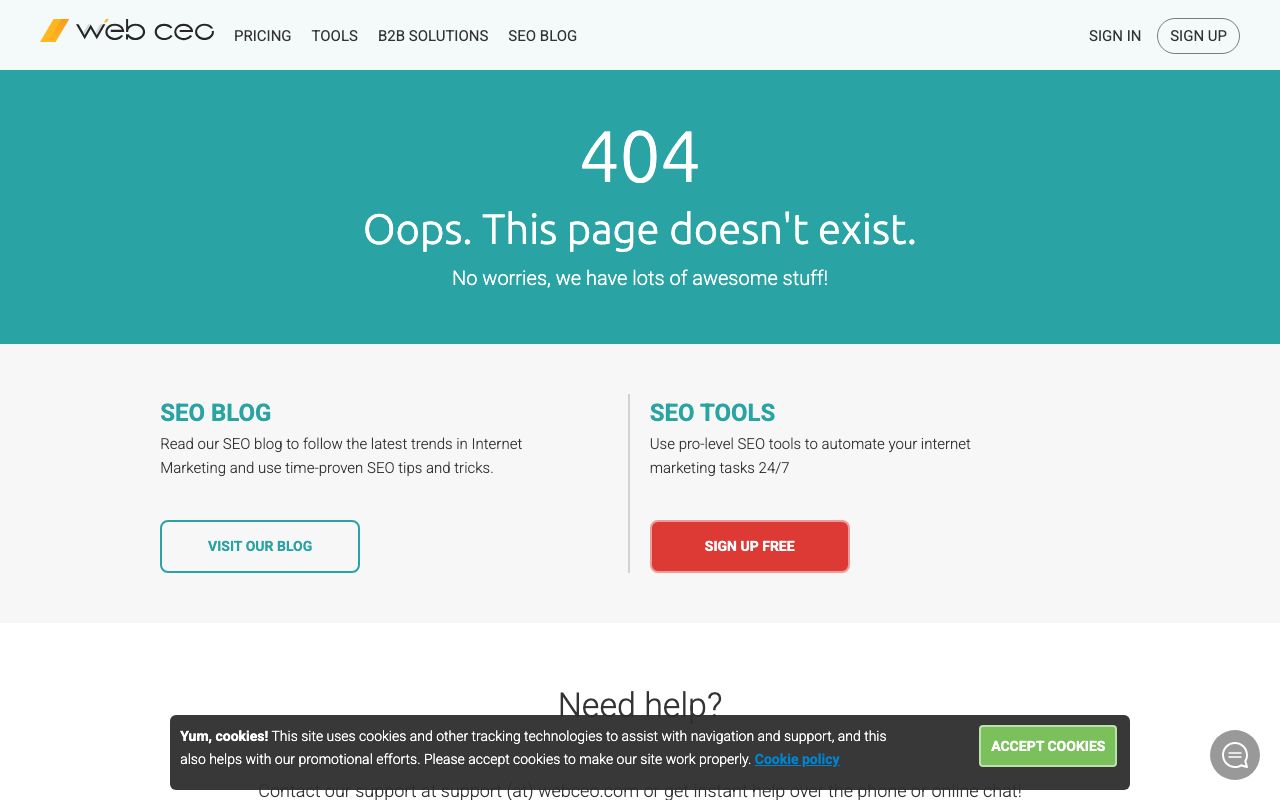Click the SEO BLOG section heading
Screen dimensions: 1280x800
216,413
